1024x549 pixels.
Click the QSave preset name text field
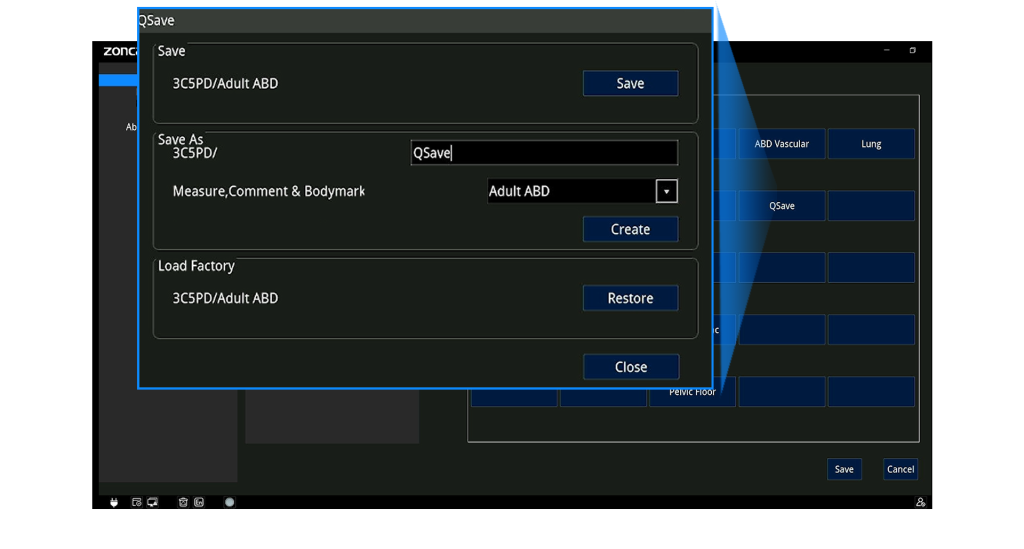coord(544,153)
